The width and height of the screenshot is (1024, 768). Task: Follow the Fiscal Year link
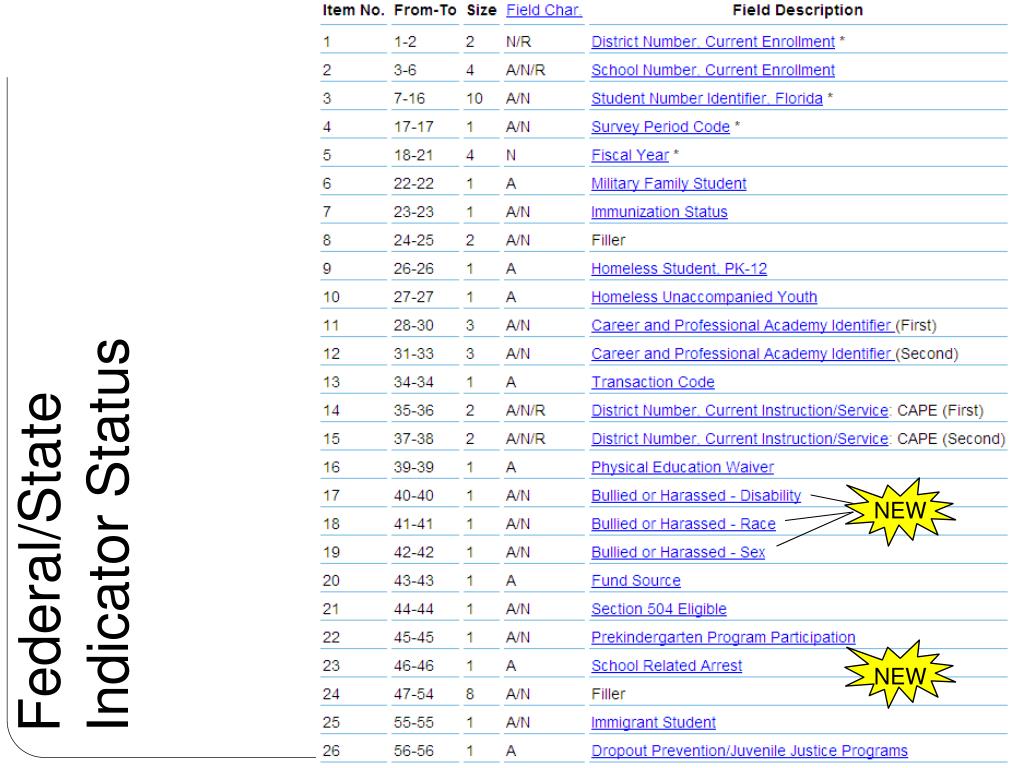coord(630,155)
